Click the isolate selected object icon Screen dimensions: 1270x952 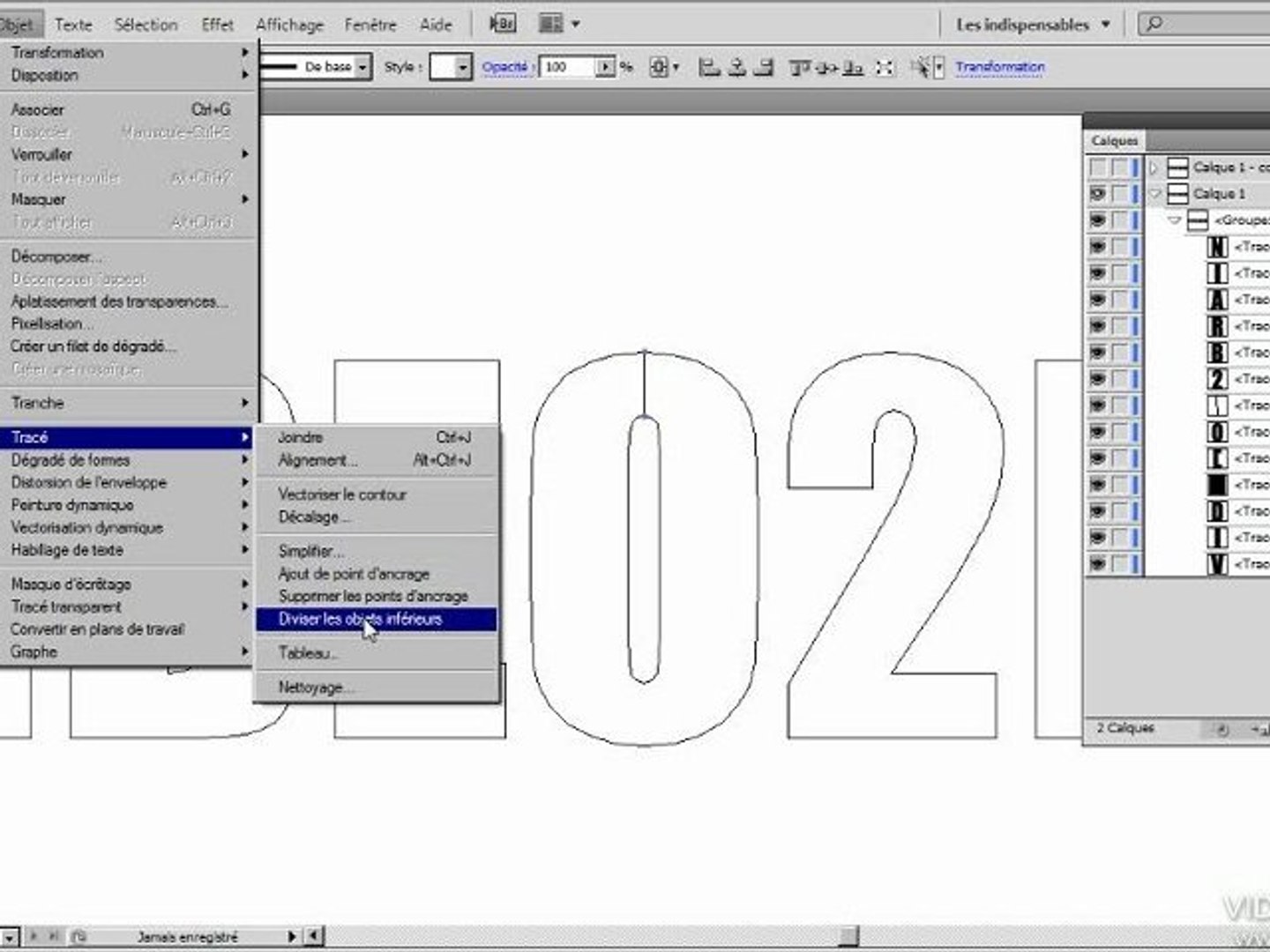[885, 67]
